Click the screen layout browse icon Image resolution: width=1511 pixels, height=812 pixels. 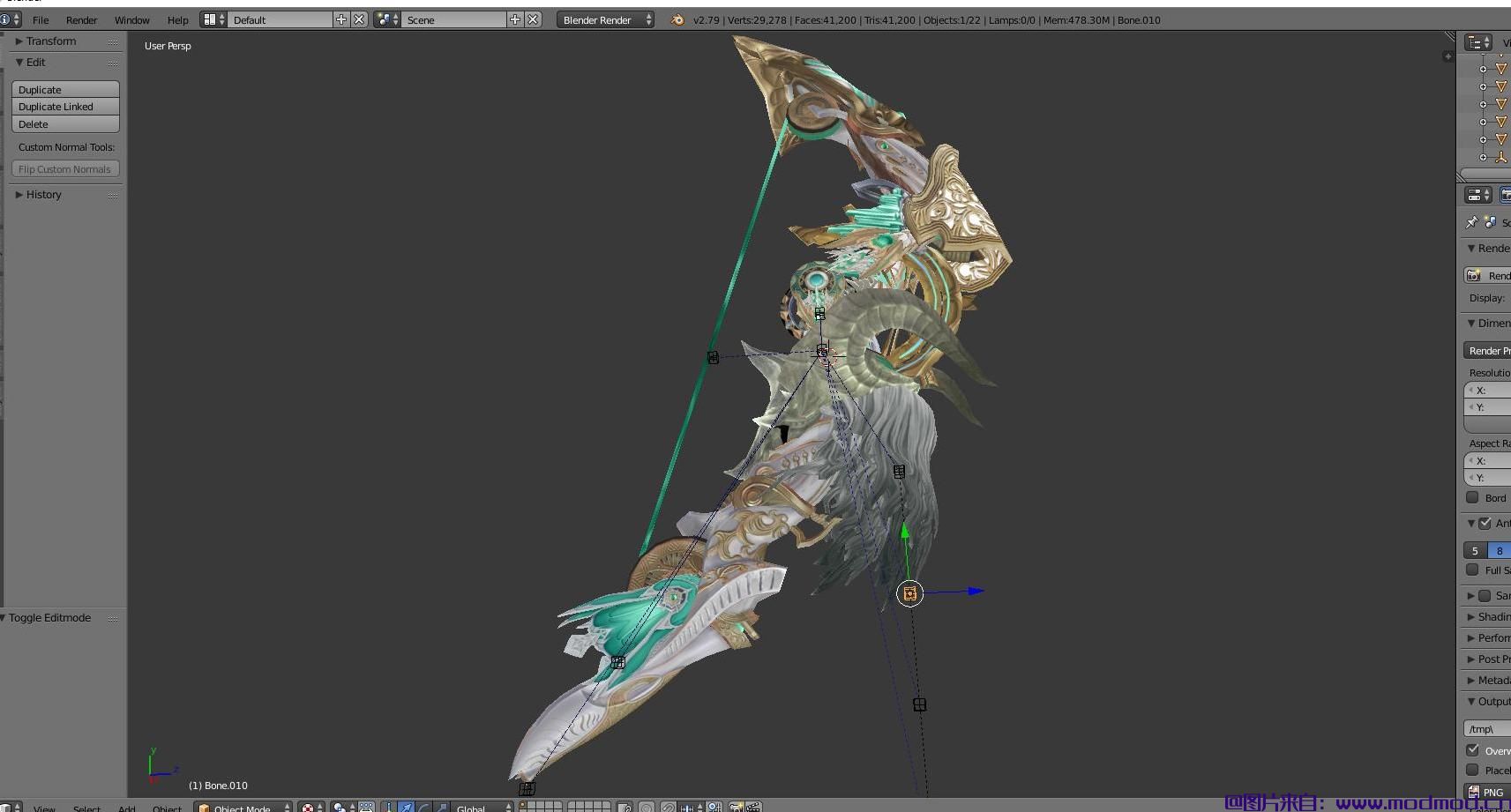pyautogui.click(x=213, y=19)
